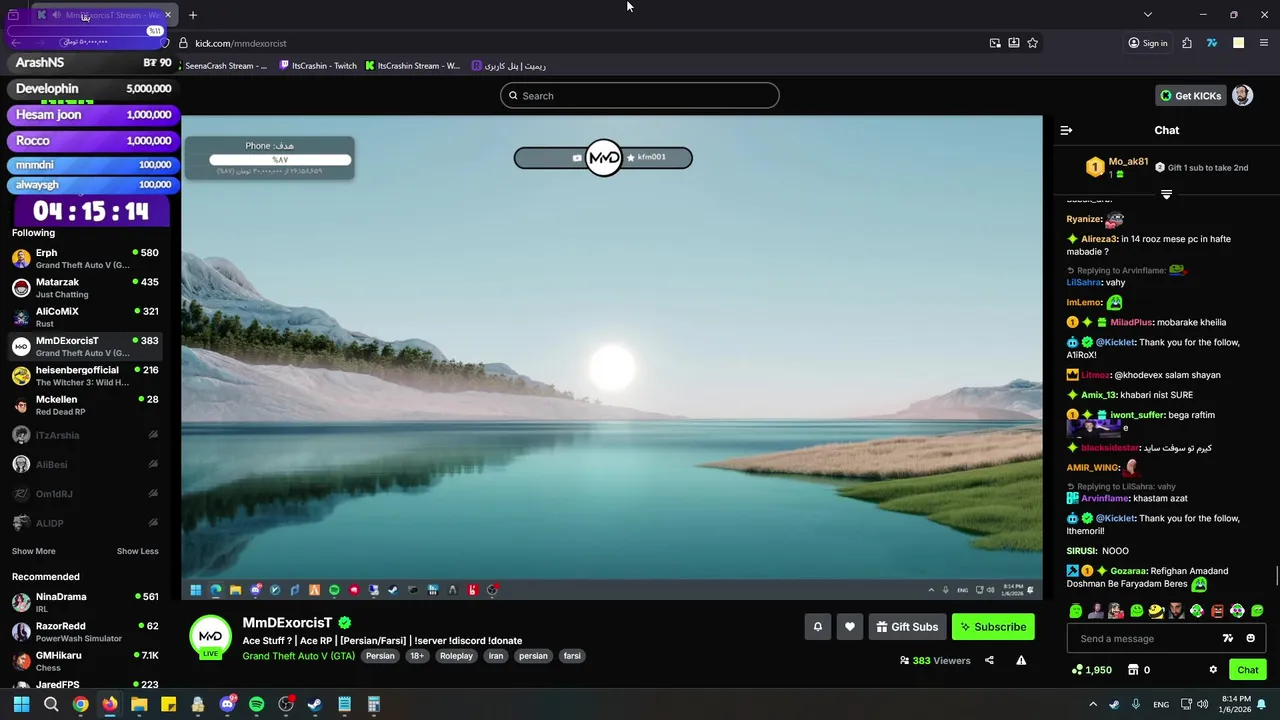Viewport: 1280px width, 720px height.
Task: Click Gift 1 sub to take 2nd
Action: pyautogui.click(x=1201, y=168)
